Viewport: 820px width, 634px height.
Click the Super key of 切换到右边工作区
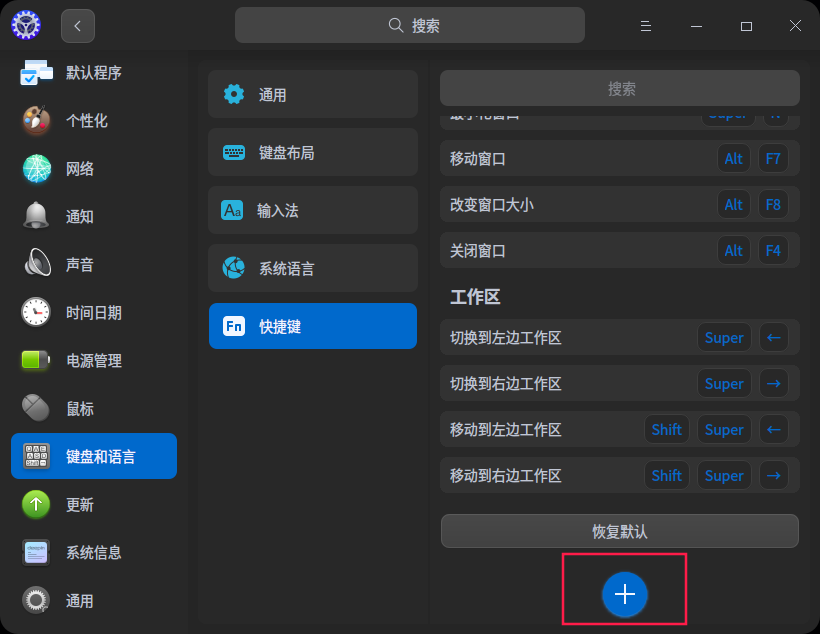click(724, 383)
